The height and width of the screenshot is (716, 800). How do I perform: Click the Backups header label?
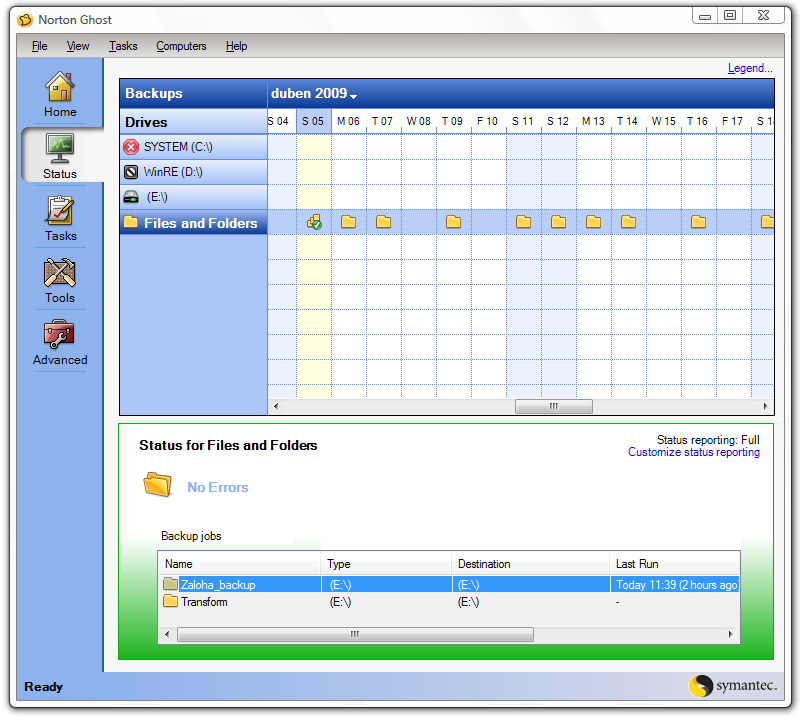pyautogui.click(x=154, y=93)
